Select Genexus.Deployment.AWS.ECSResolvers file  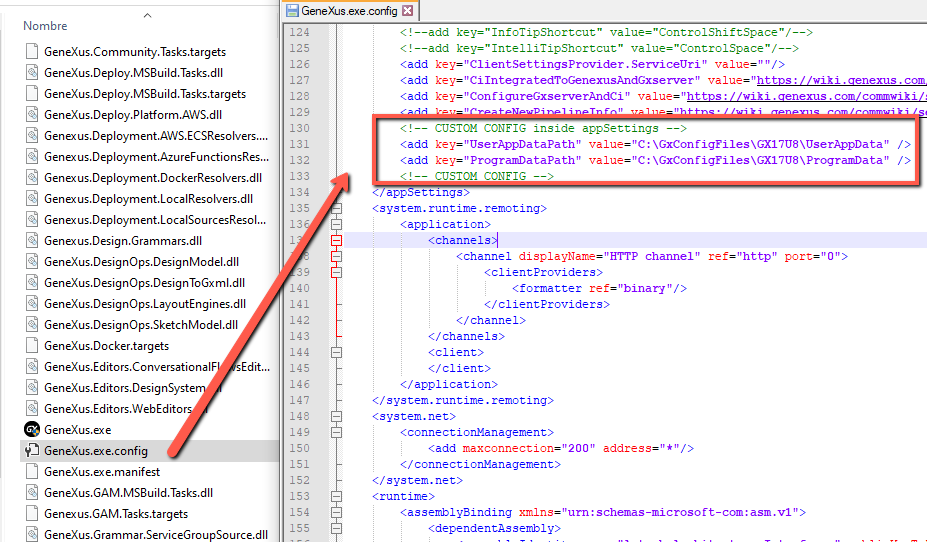(155, 136)
